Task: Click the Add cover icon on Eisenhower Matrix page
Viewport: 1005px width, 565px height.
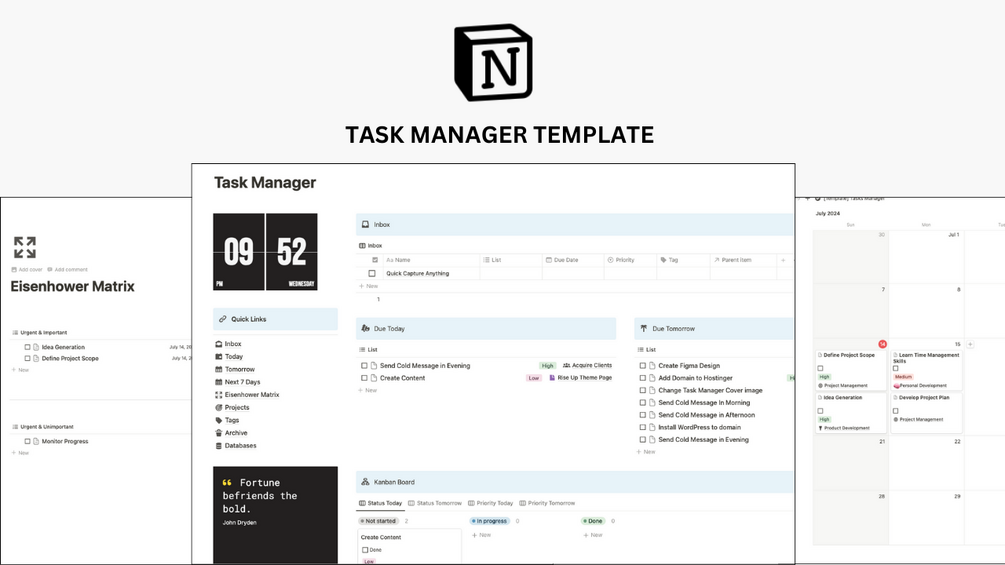Action: coord(14,270)
